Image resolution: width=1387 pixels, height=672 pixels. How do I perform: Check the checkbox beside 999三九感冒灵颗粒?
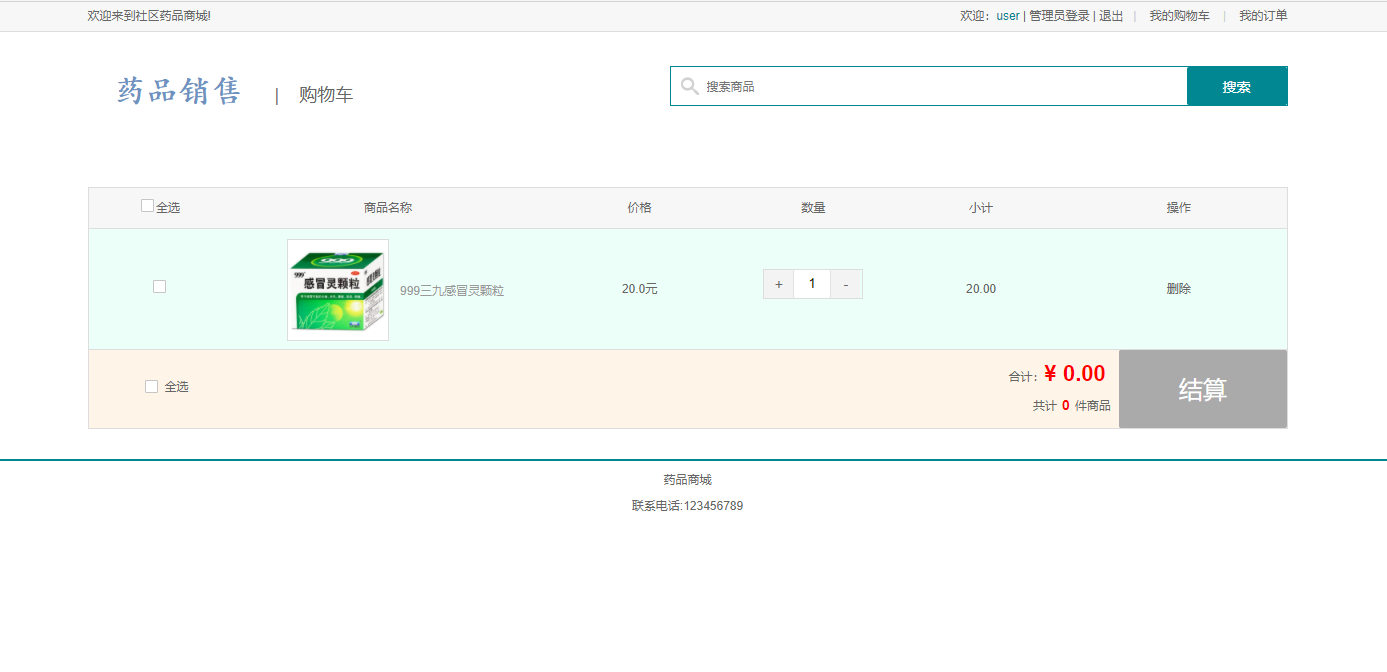(x=159, y=286)
